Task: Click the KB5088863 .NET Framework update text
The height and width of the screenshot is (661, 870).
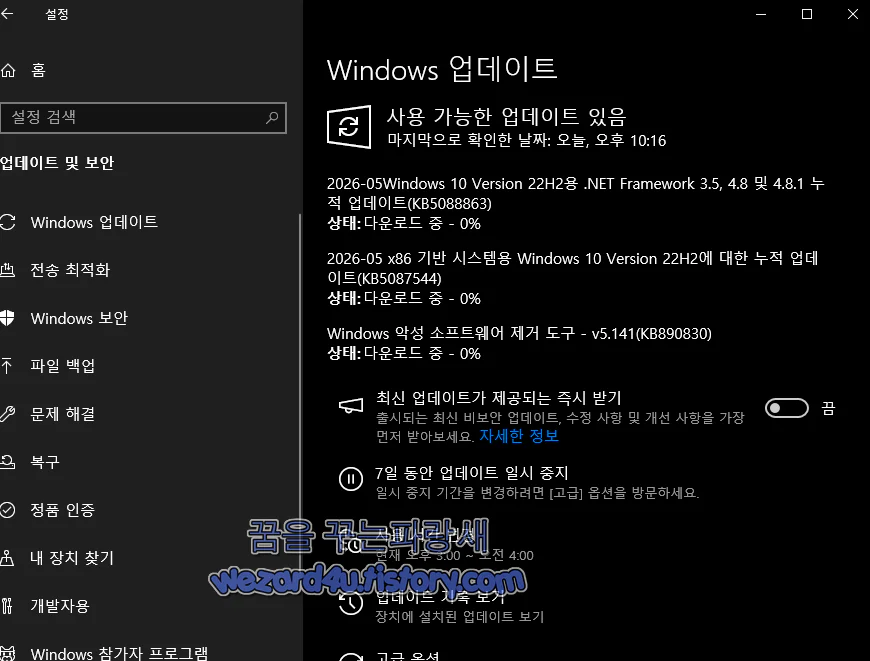Action: click(x=575, y=193)
